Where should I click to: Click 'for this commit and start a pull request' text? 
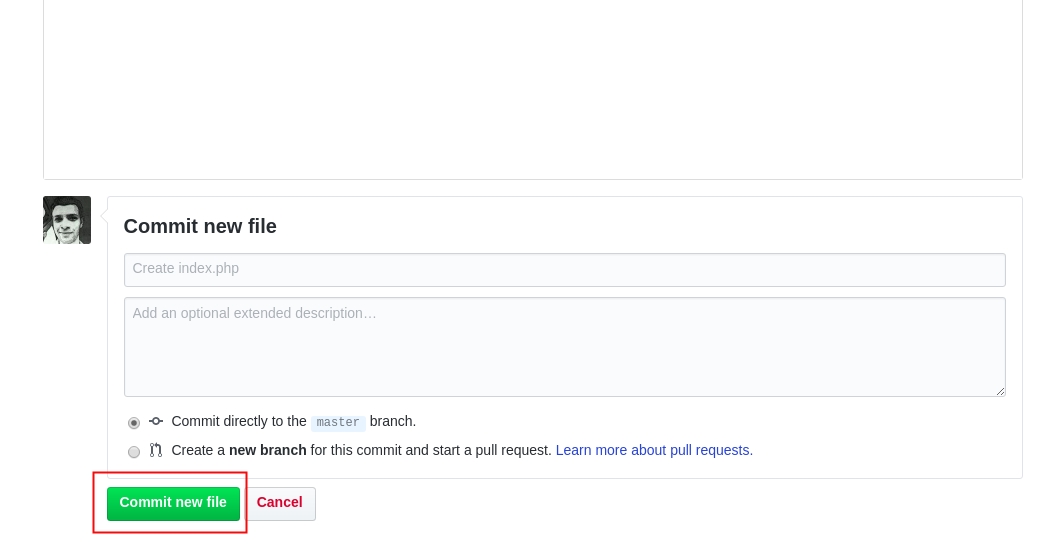pos(431,450)
